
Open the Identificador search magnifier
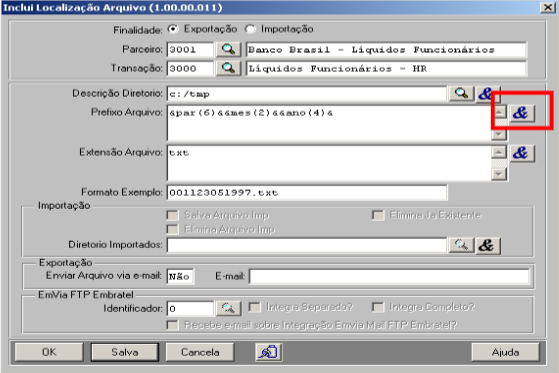coord(228,308)
